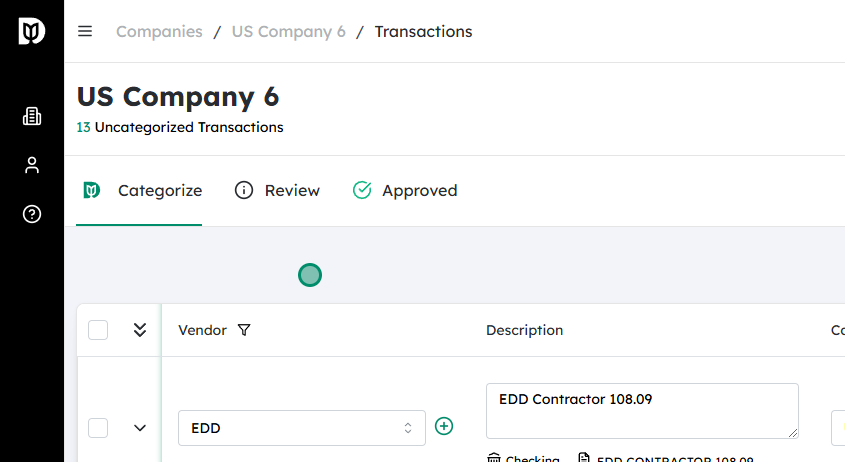Click the app logo in sidebar
The image size is (845, 462).
(x=32, y=31)
